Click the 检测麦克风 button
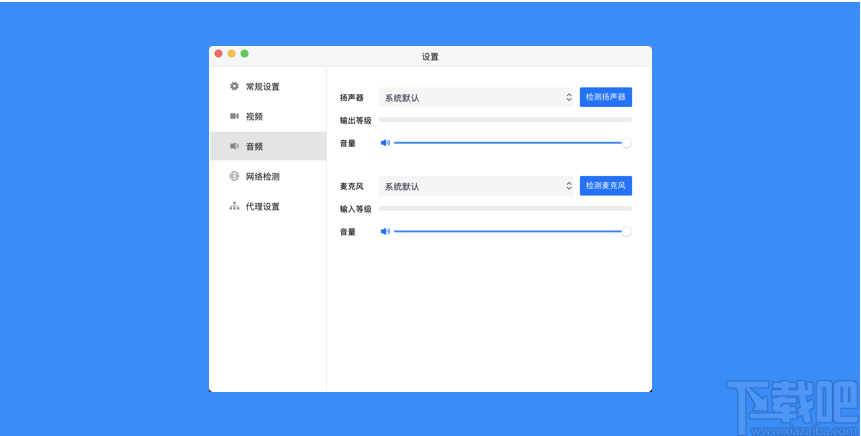 [606, 186]
